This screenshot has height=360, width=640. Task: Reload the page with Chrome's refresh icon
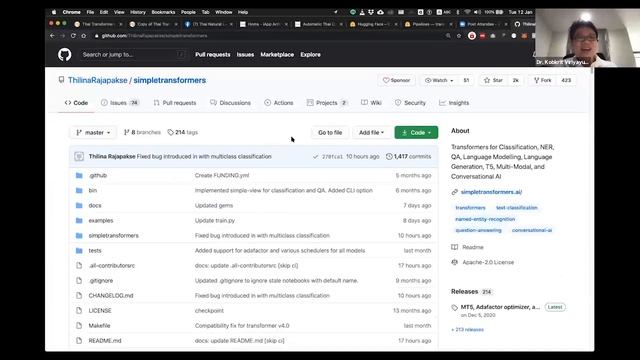(x=73, y=36)
